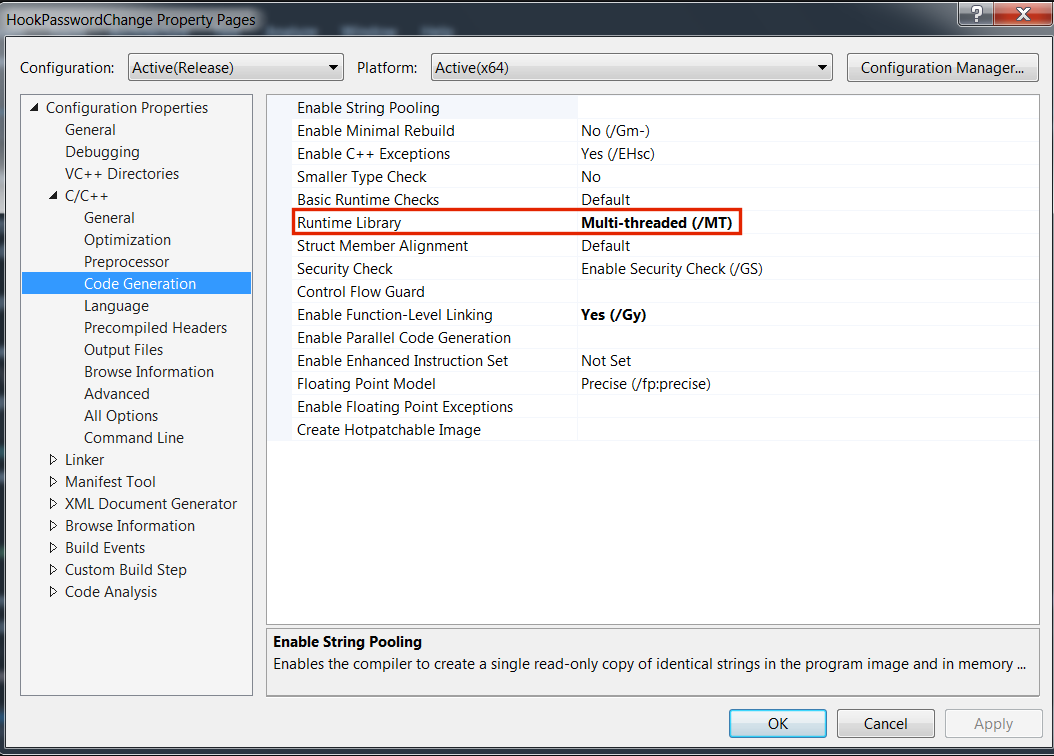Open the Platform dropdown
This screenshot has height=756, width=1054.
tap(632, 68)
